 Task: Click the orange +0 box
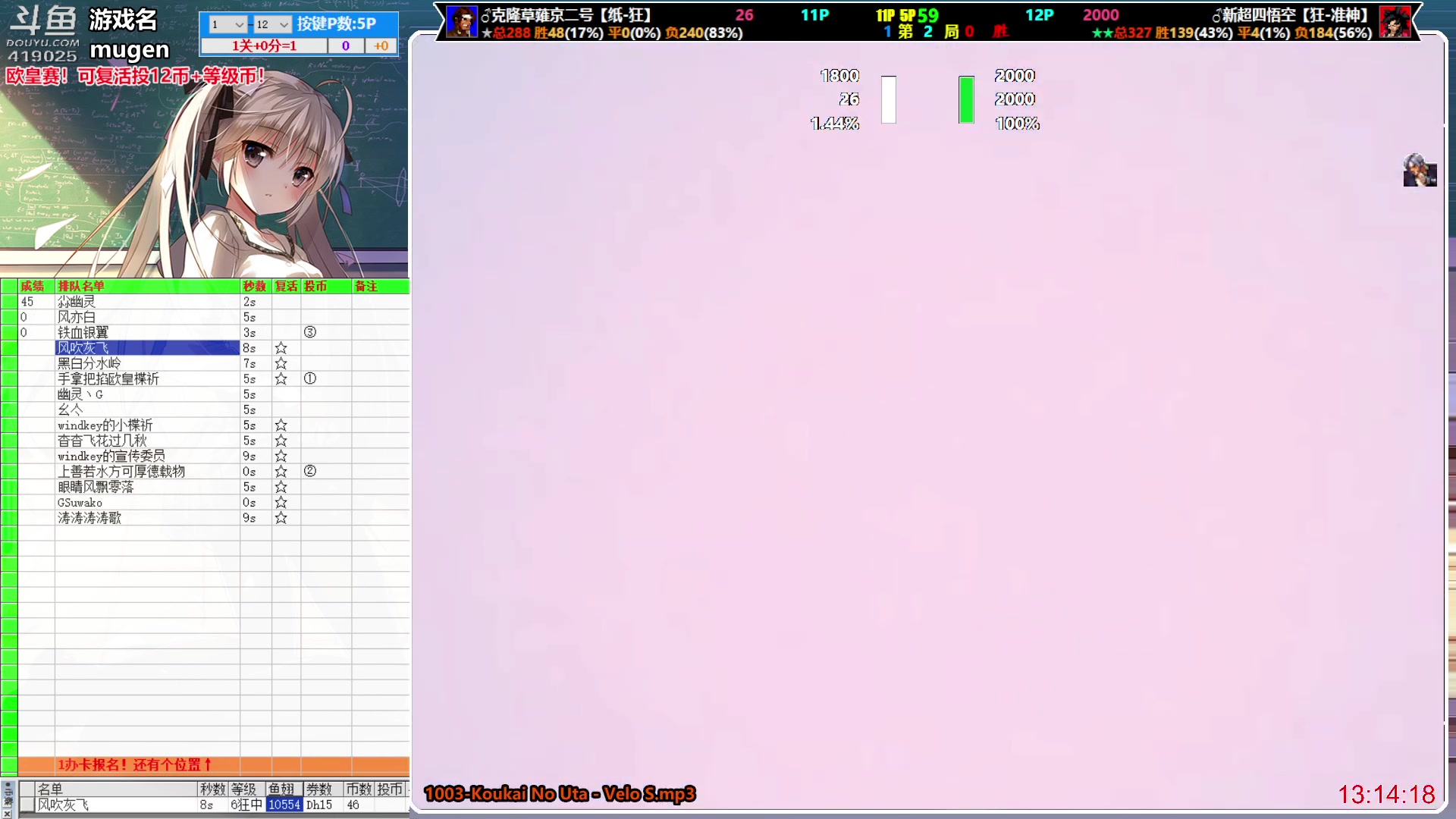381,46
